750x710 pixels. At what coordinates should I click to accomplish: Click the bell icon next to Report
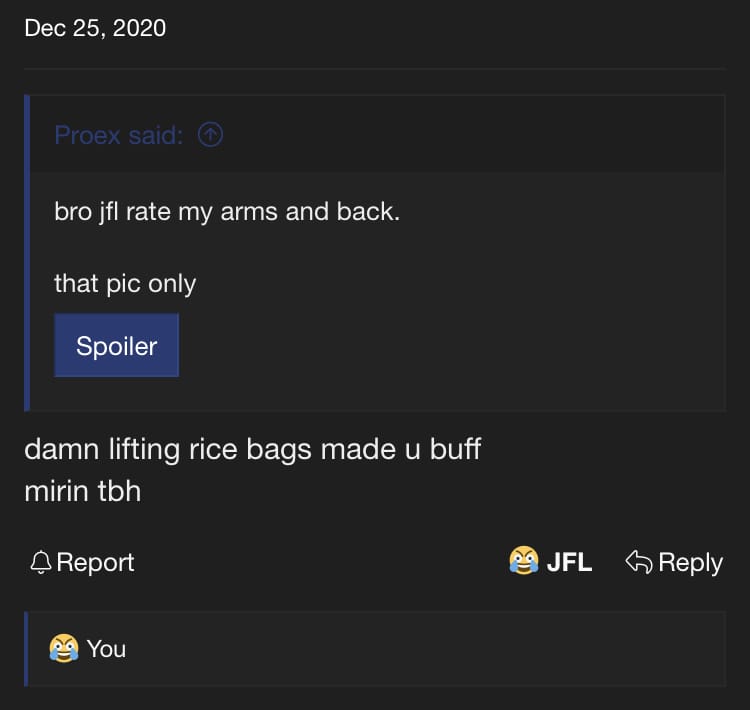(x=40, y=563)
